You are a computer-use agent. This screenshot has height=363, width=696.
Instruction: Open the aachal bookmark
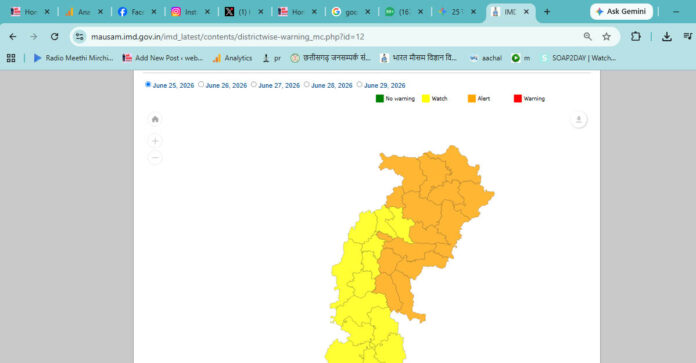pos(486,58)
